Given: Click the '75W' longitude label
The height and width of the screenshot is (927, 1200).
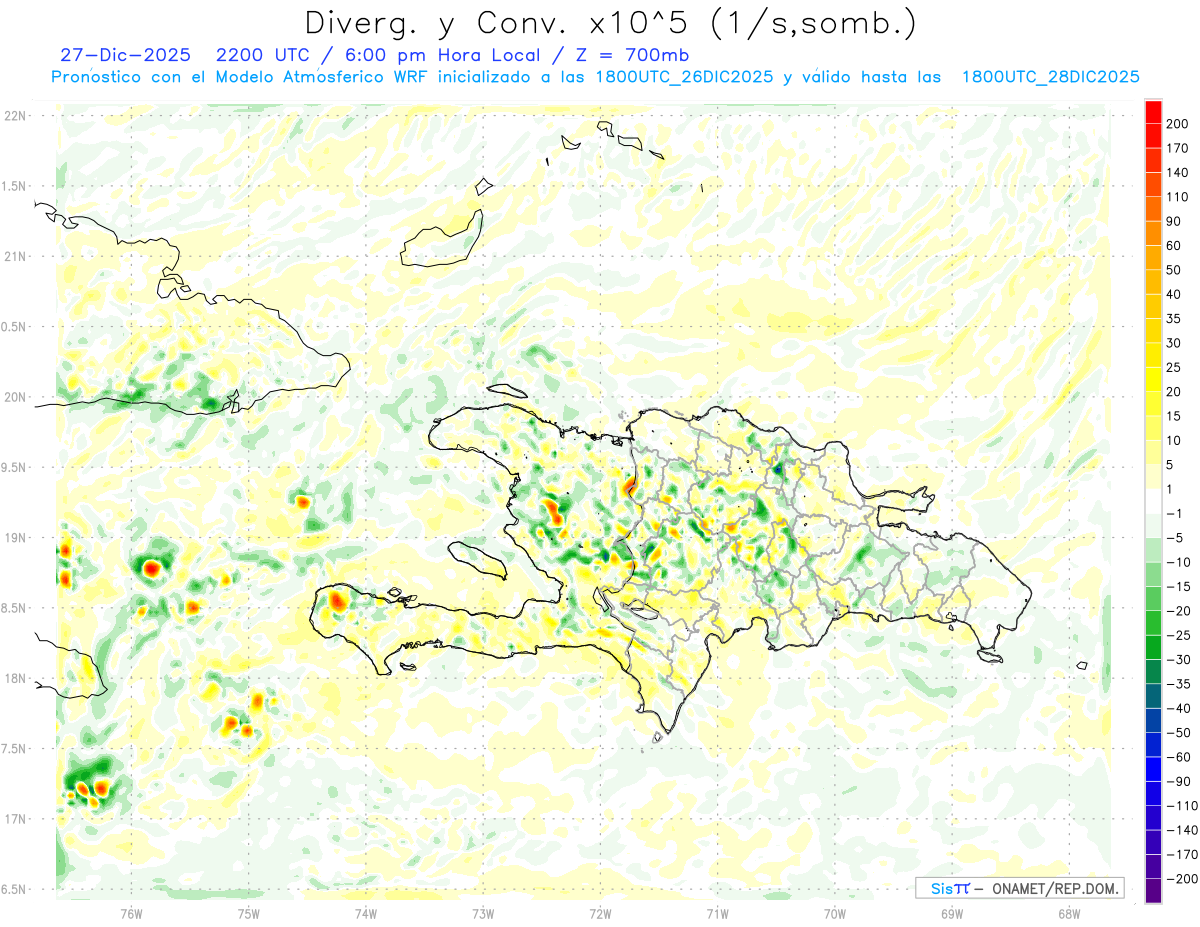Looking at the screenshot, I should pyautogui.click(x=248, y=914).
